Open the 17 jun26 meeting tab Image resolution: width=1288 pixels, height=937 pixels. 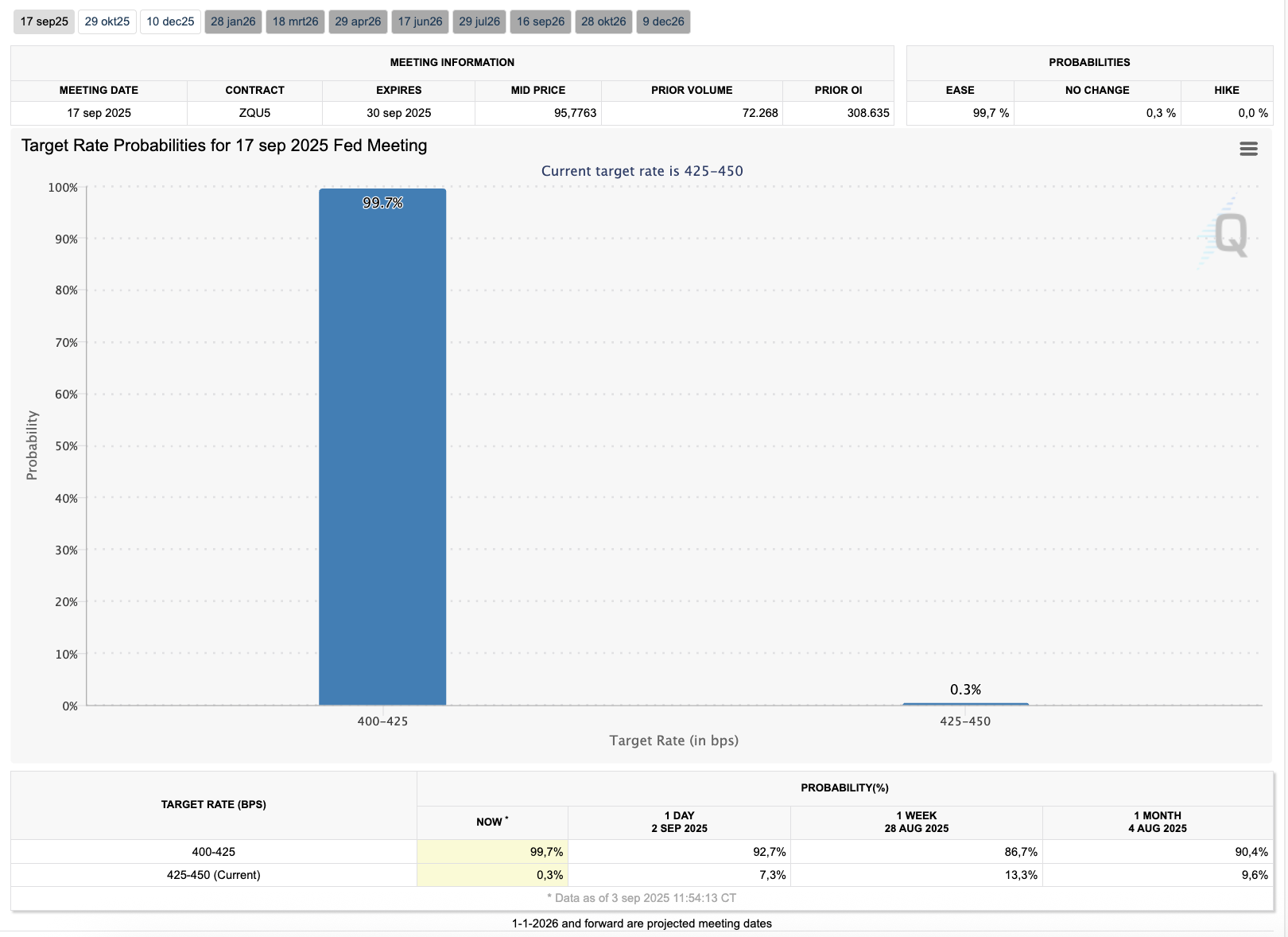(420, 21)
